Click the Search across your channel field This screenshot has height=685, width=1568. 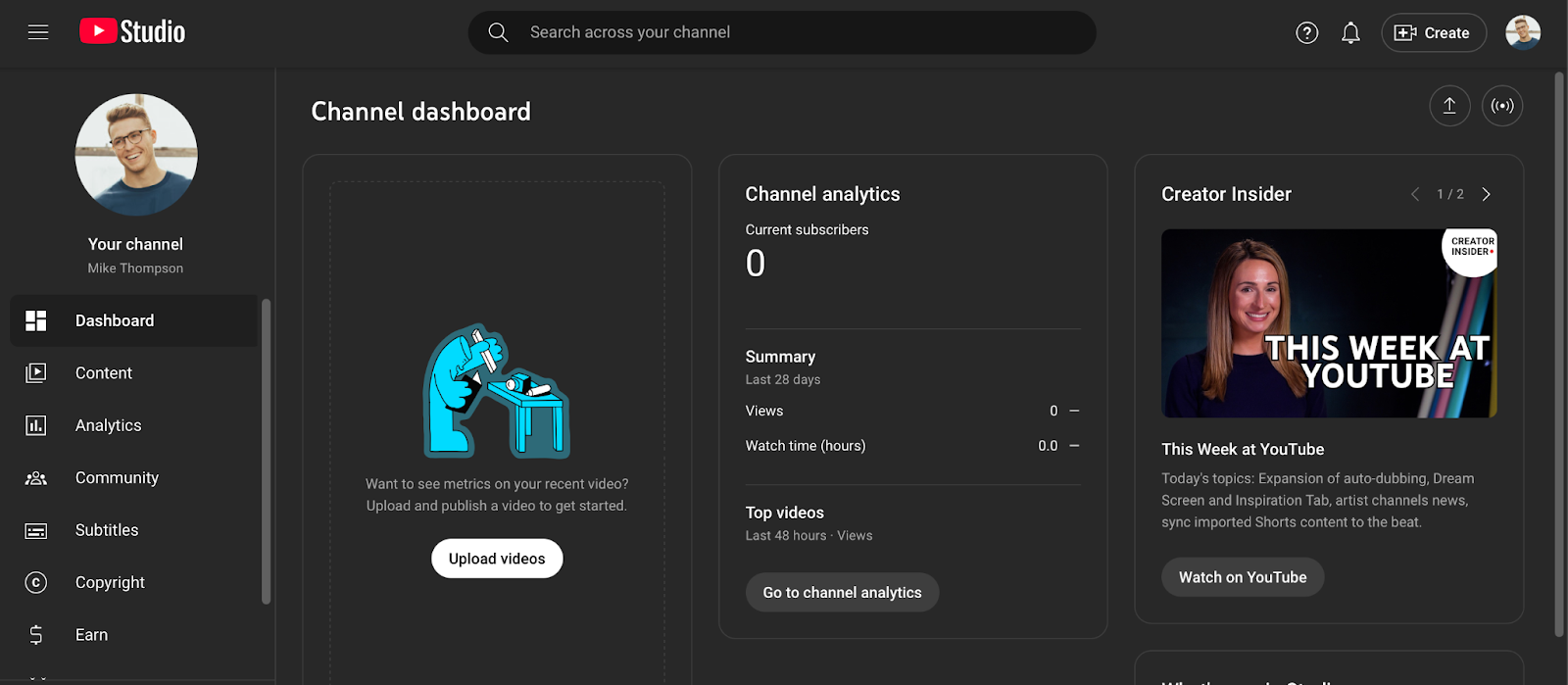782,32
